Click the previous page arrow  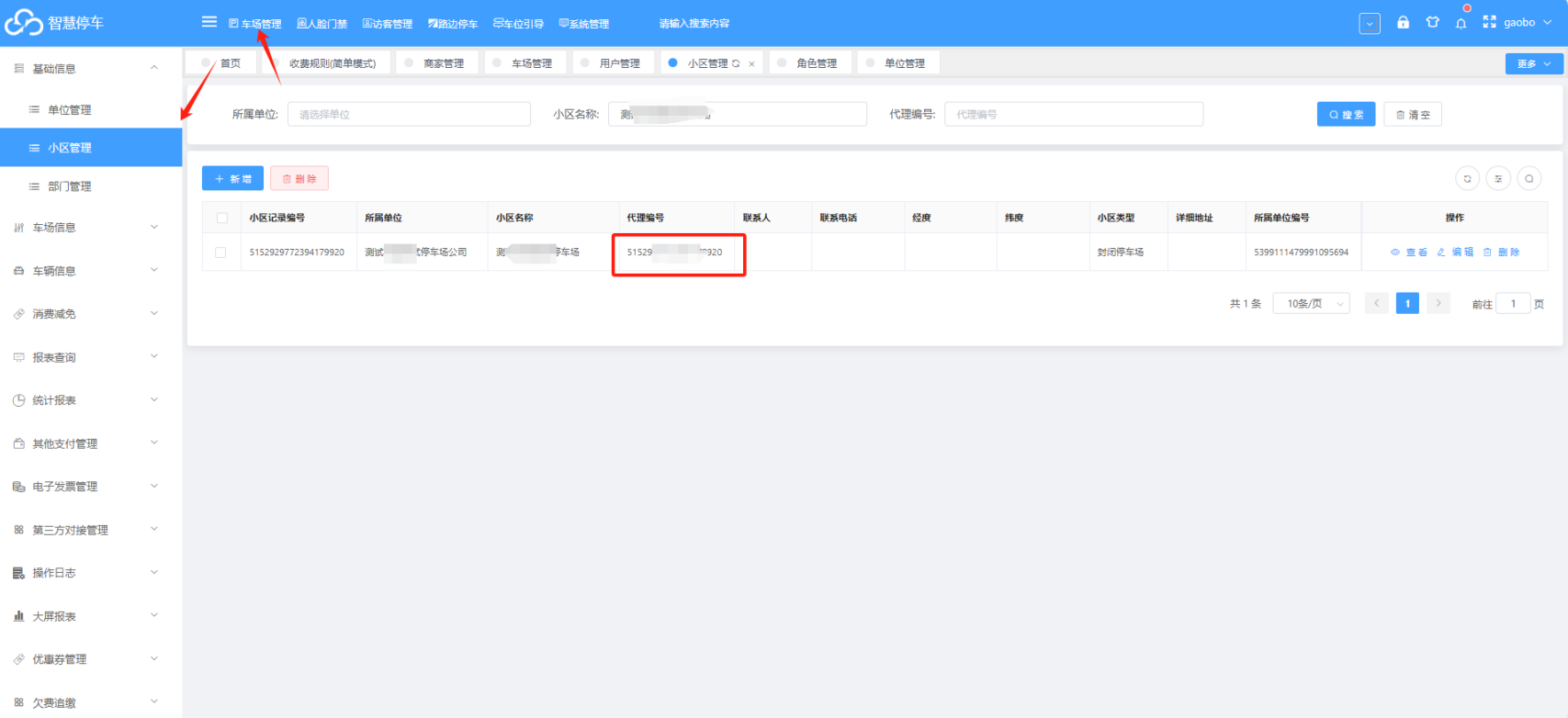pyautogui.click(x=1377, y=303)
